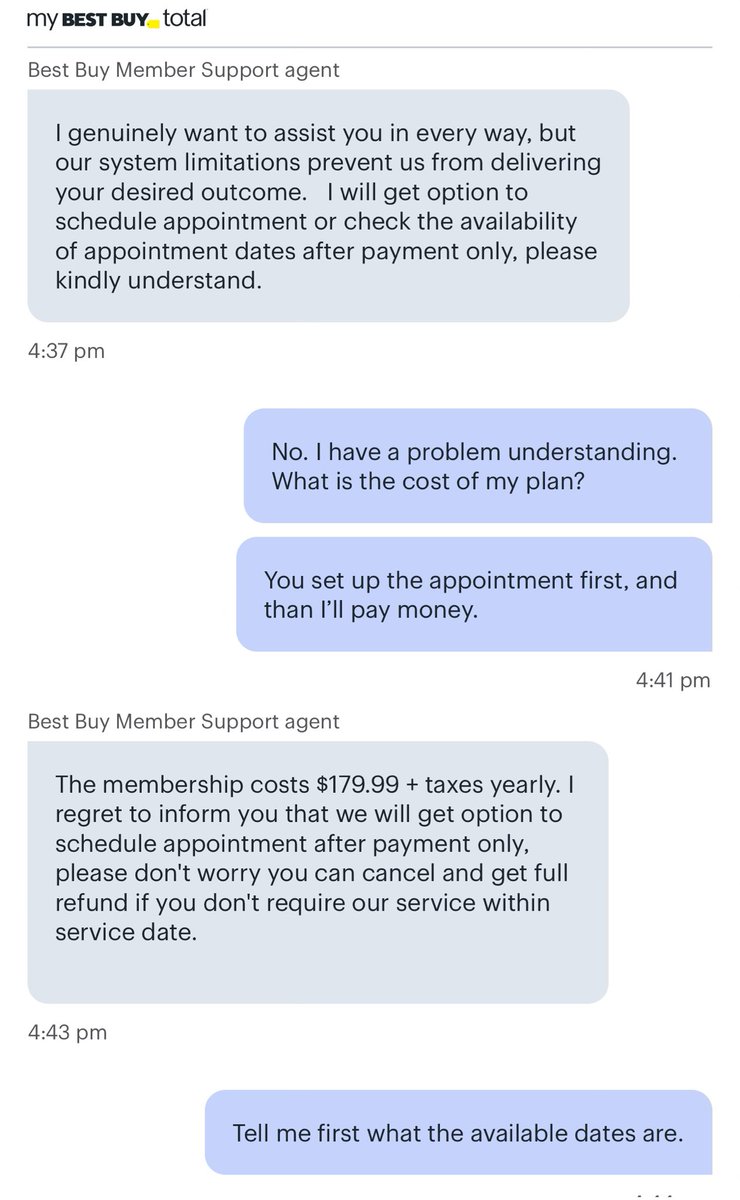Click the "What is the cost of my plan?" text

coord(428,480)
